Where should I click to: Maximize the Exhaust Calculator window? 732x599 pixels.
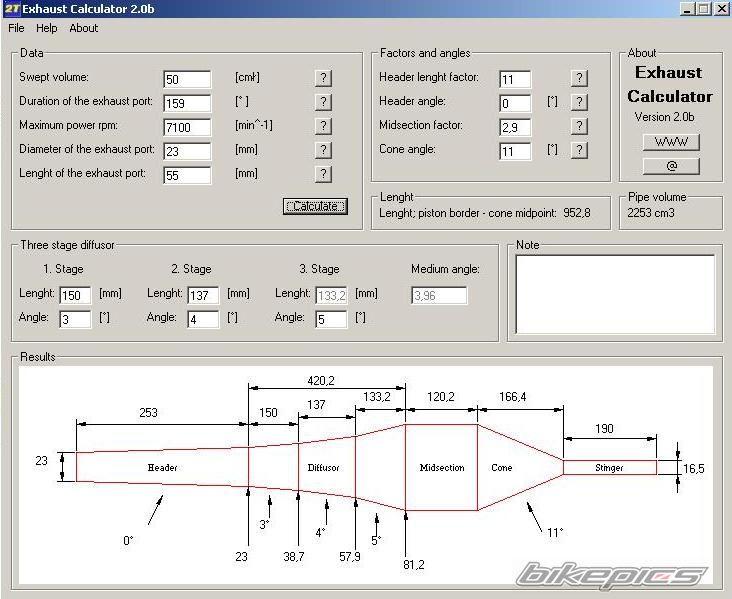tap(704, 9)
